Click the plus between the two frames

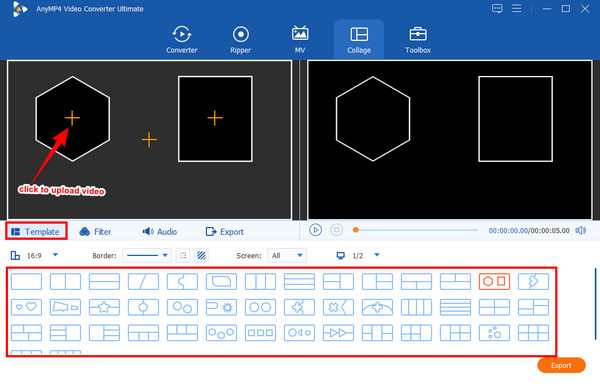click(x=149, y=140)
